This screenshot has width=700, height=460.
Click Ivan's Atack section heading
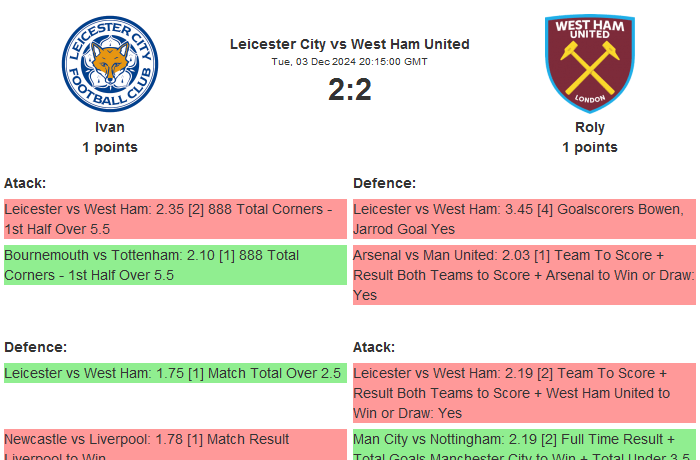25,183
